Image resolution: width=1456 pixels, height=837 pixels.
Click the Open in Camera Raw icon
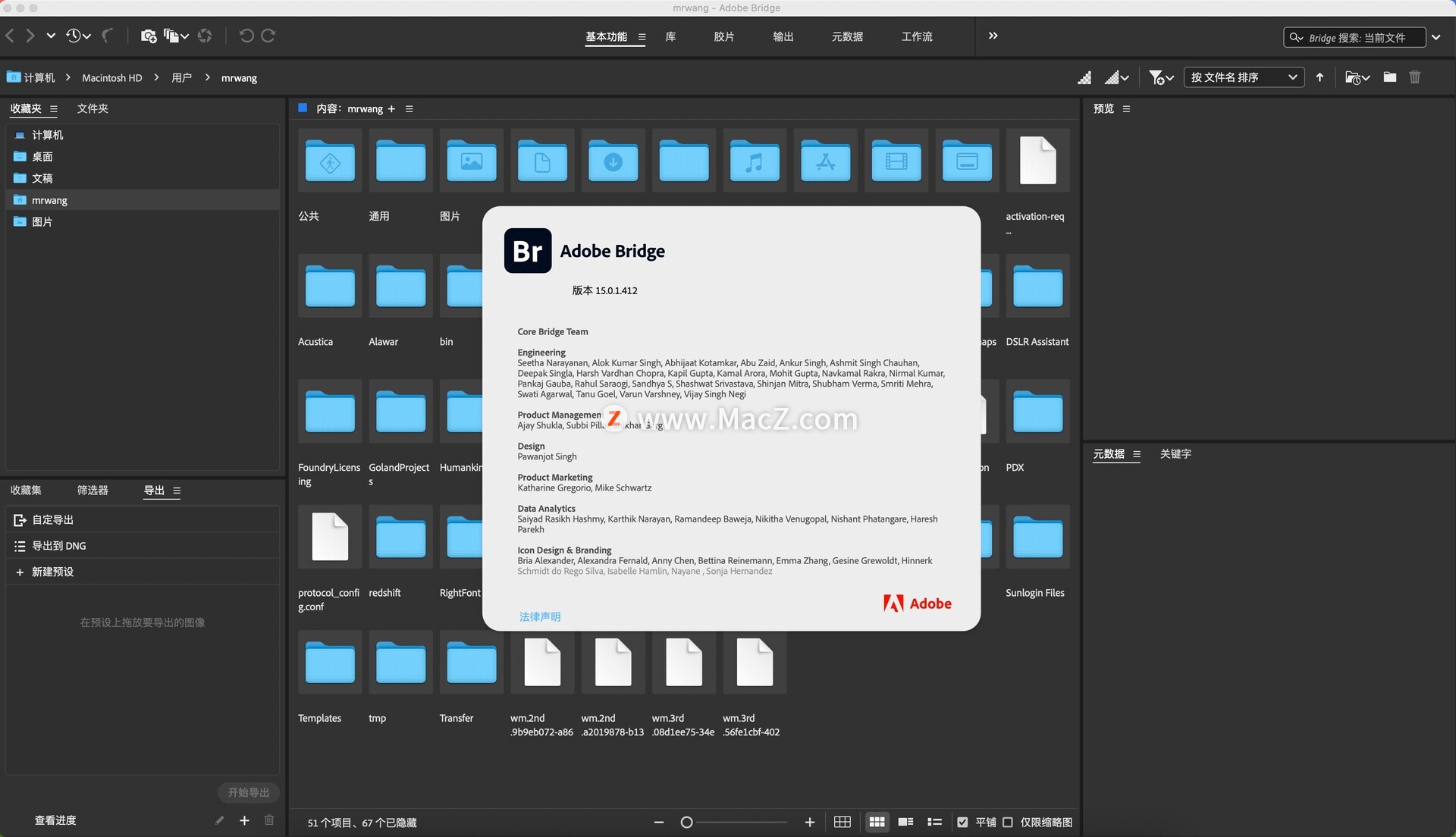tap(205, 36)
